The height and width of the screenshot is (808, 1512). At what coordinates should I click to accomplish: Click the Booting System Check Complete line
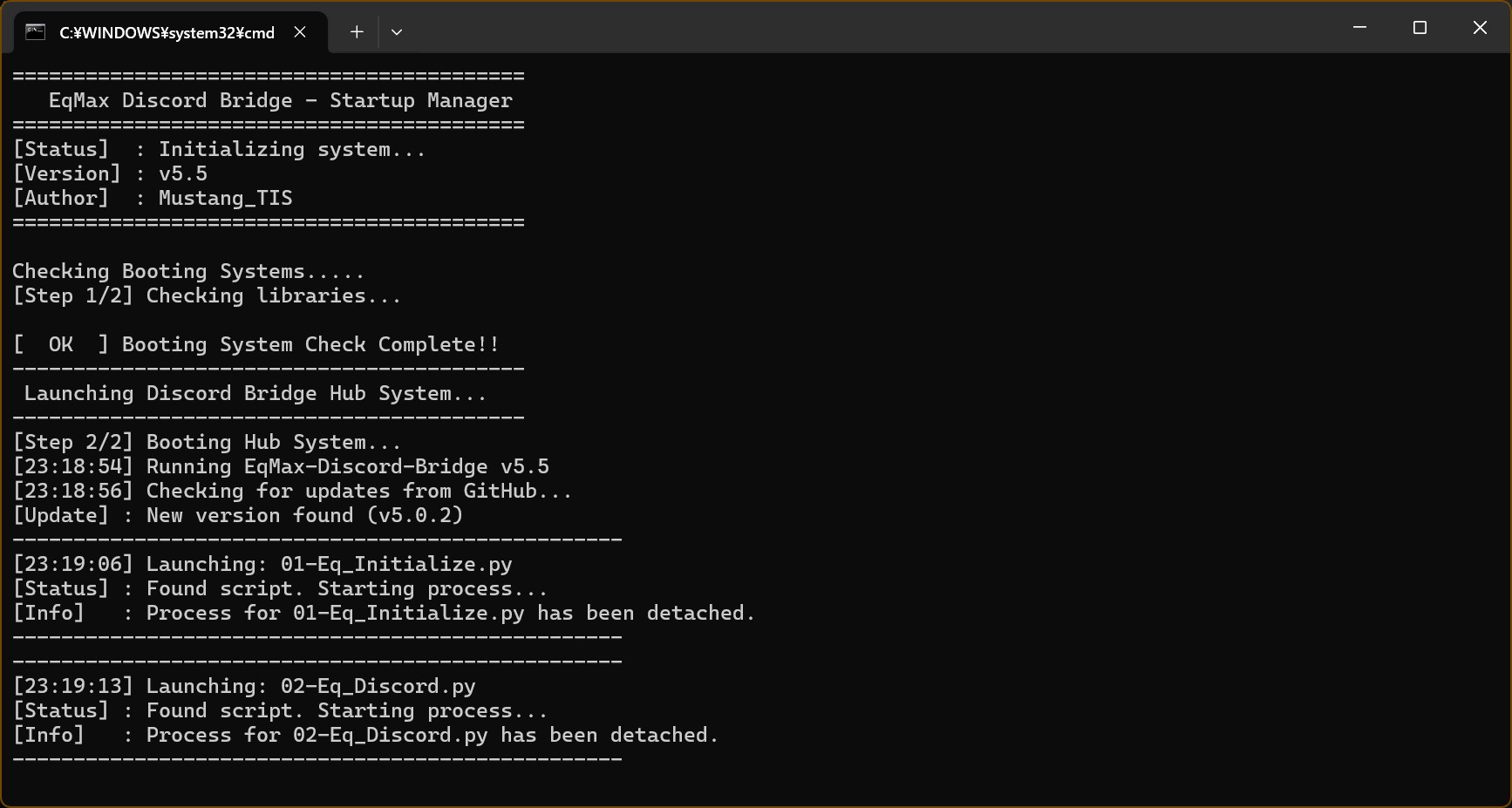coord(310,345)
